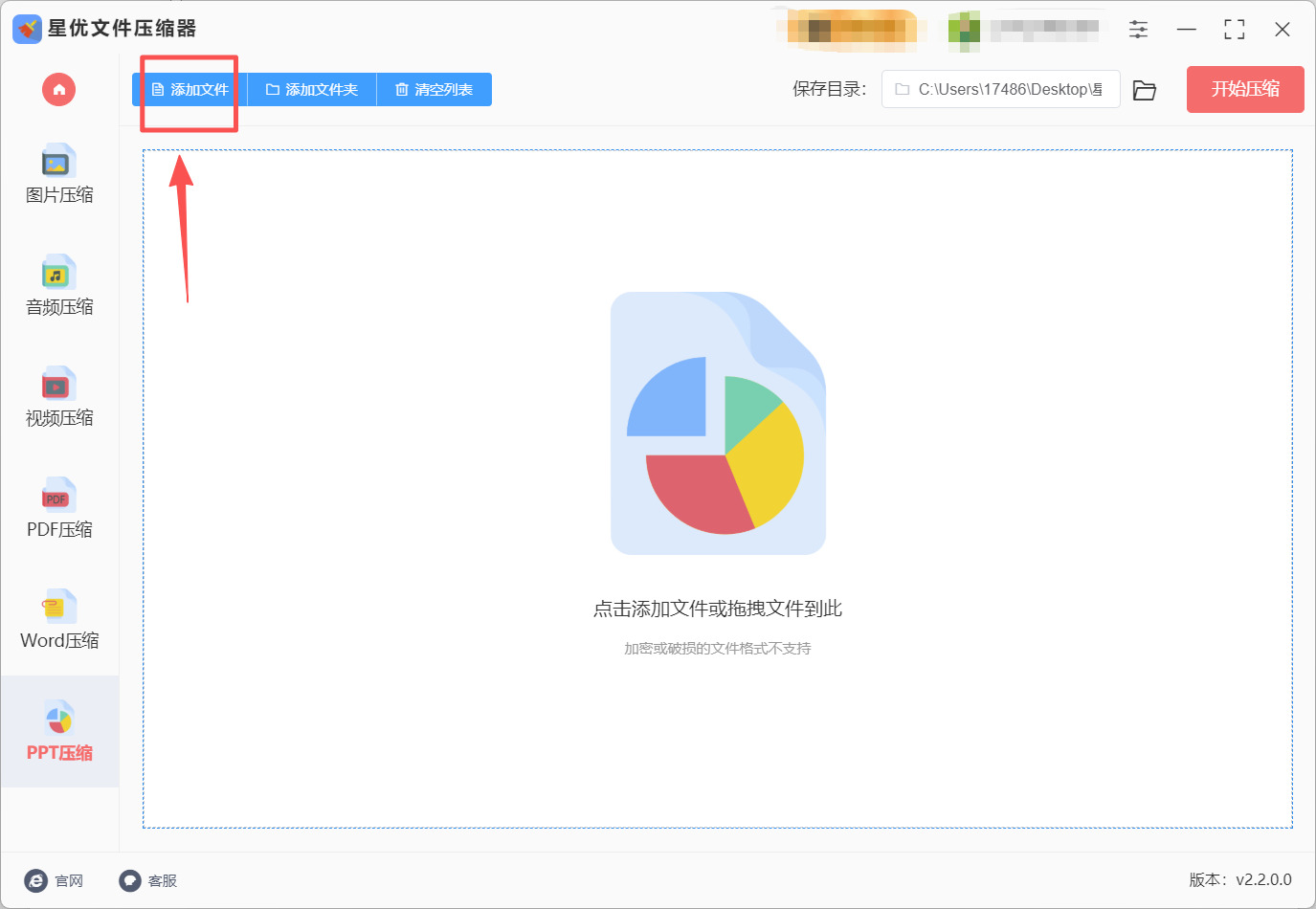1316x909 pixels.
Task: Open the 官网 official website link
Action: point(54,880)
